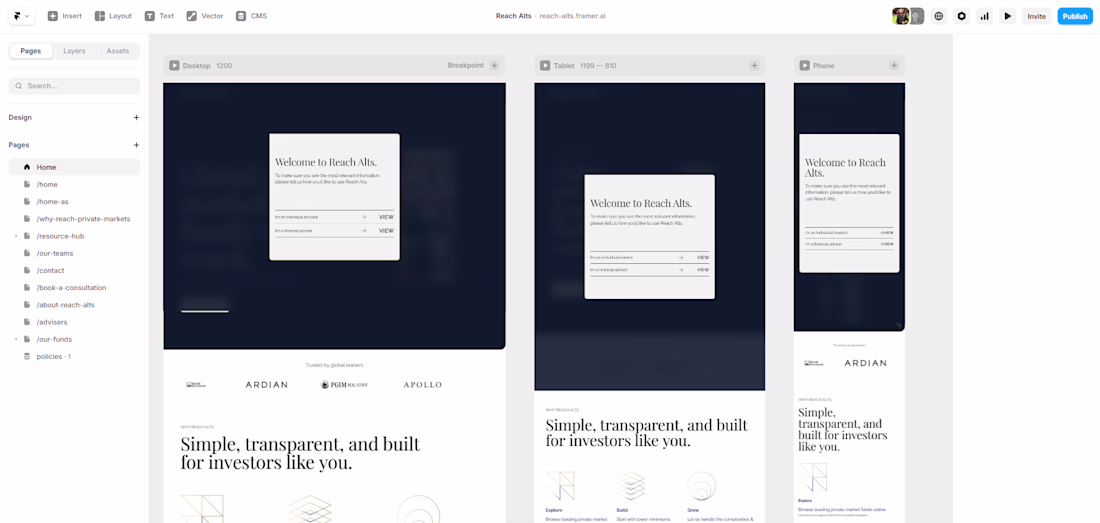The height and width of the screenshot is (523, 1100).
Task: Select the Home page
Action: [x=74, y=167]
